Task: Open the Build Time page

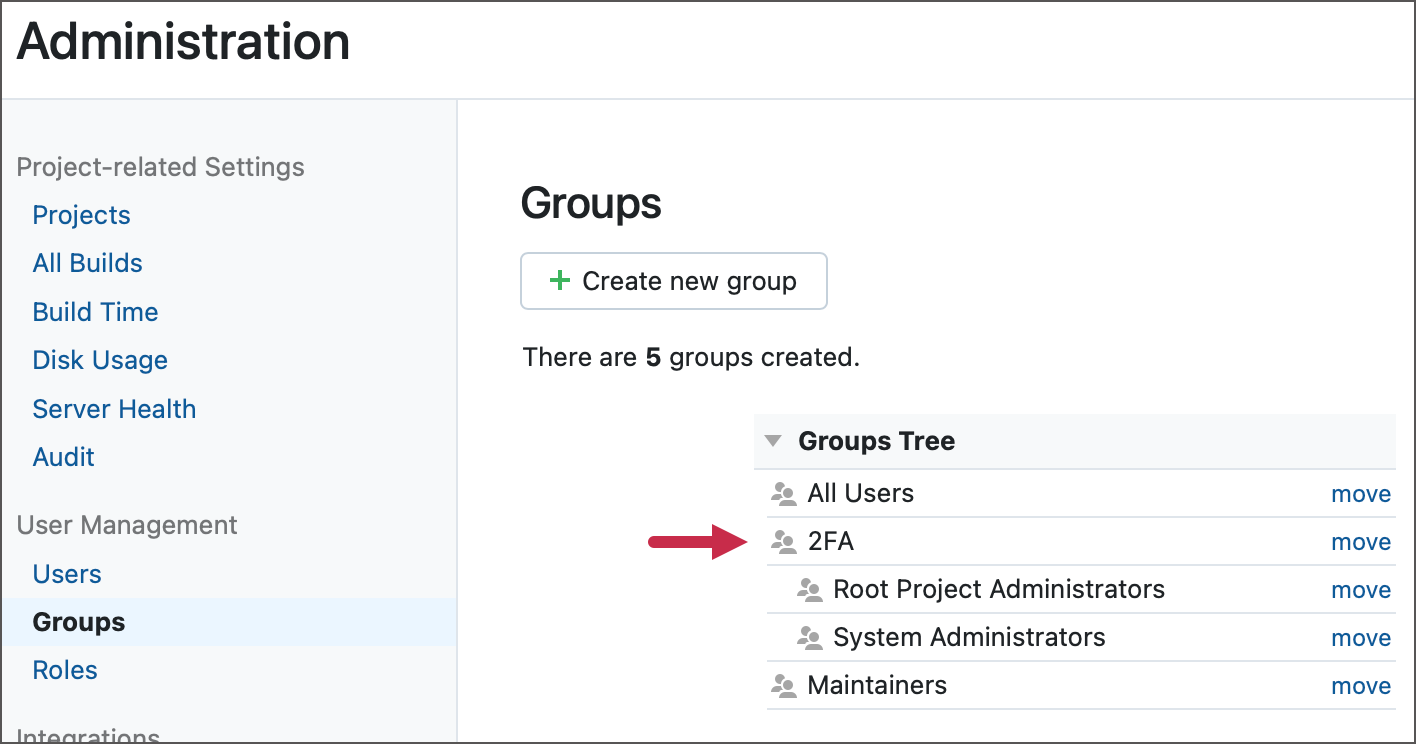Action: point(95,312)
